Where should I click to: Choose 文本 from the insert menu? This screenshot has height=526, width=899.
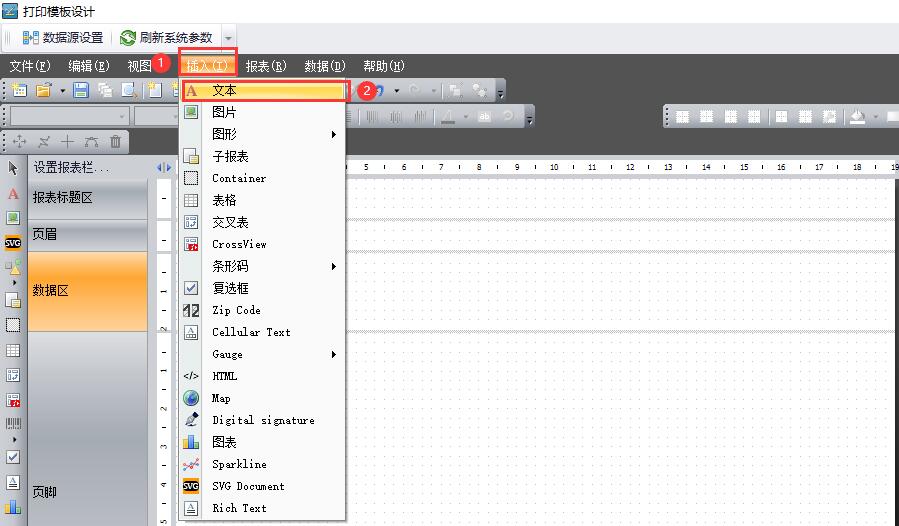coord(224,91)
